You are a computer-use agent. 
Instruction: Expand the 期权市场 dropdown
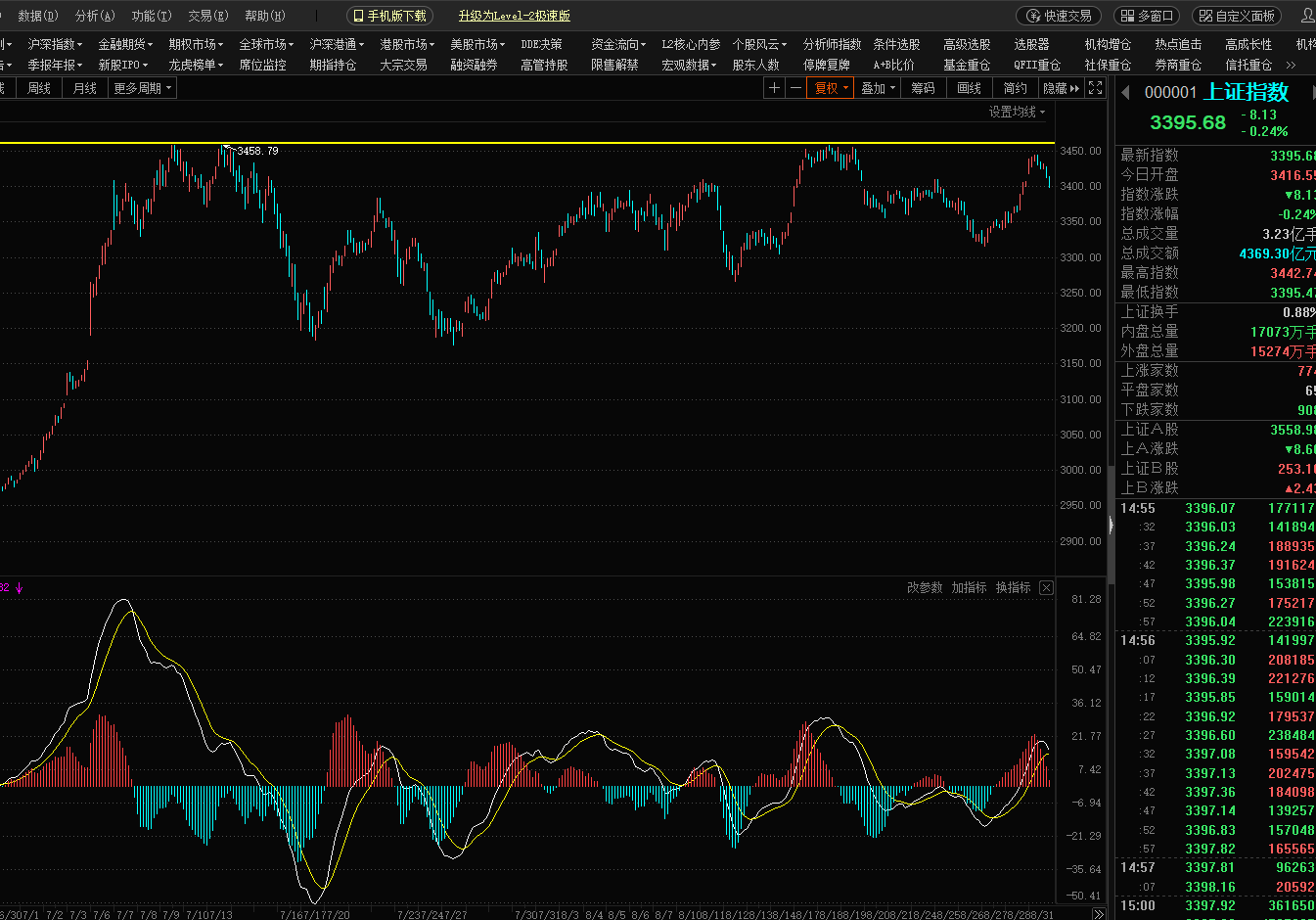196,44
